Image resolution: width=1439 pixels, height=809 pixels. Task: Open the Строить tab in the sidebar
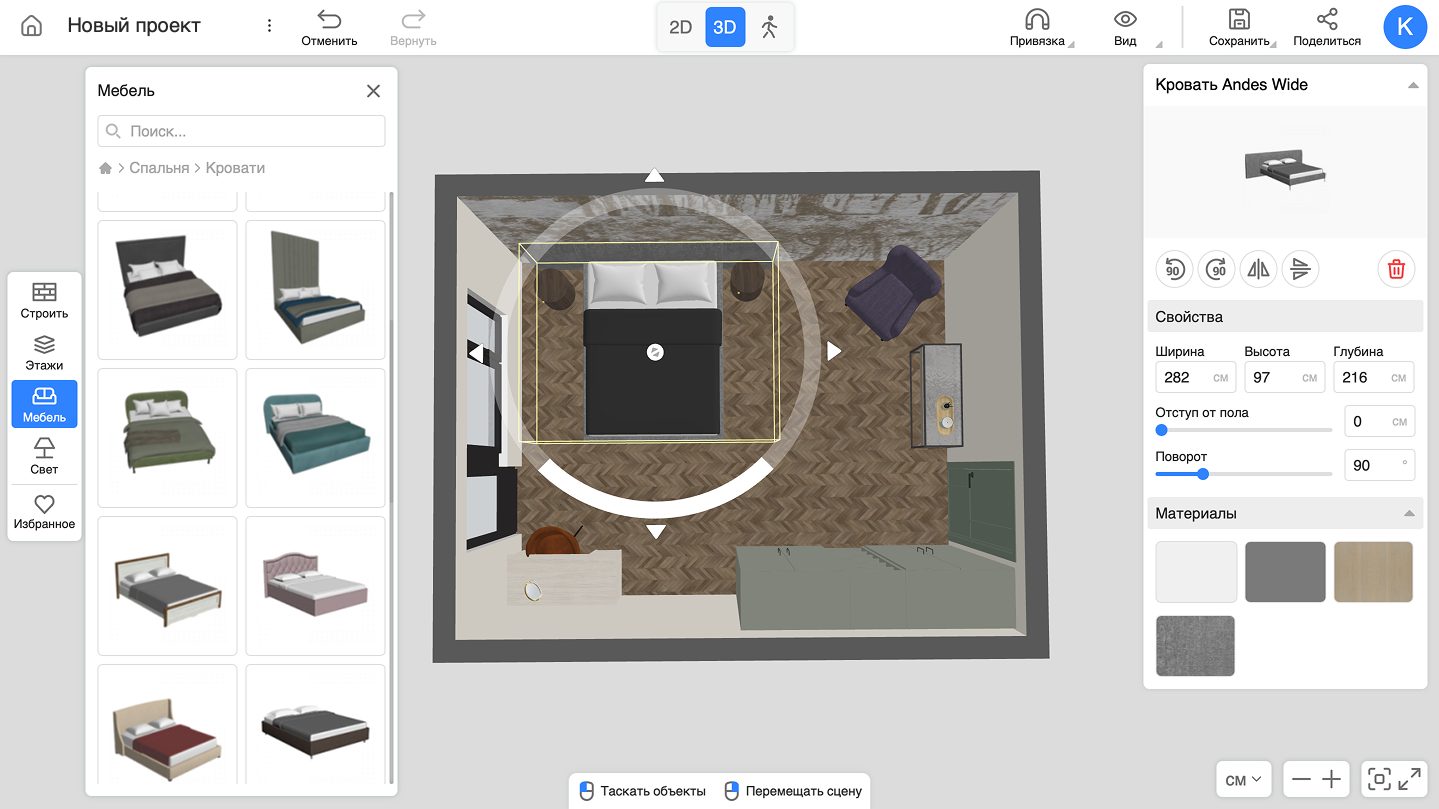point(44,300)
